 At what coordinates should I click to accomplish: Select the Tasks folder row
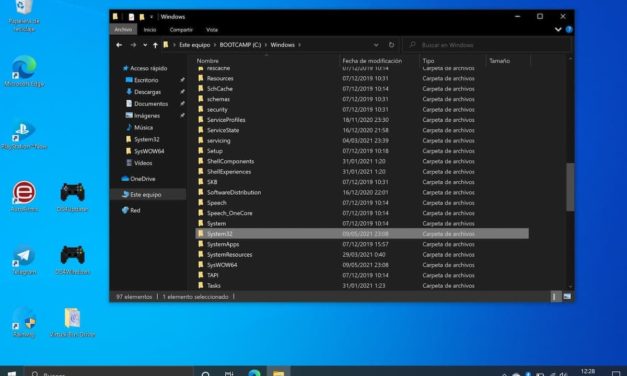362,285
